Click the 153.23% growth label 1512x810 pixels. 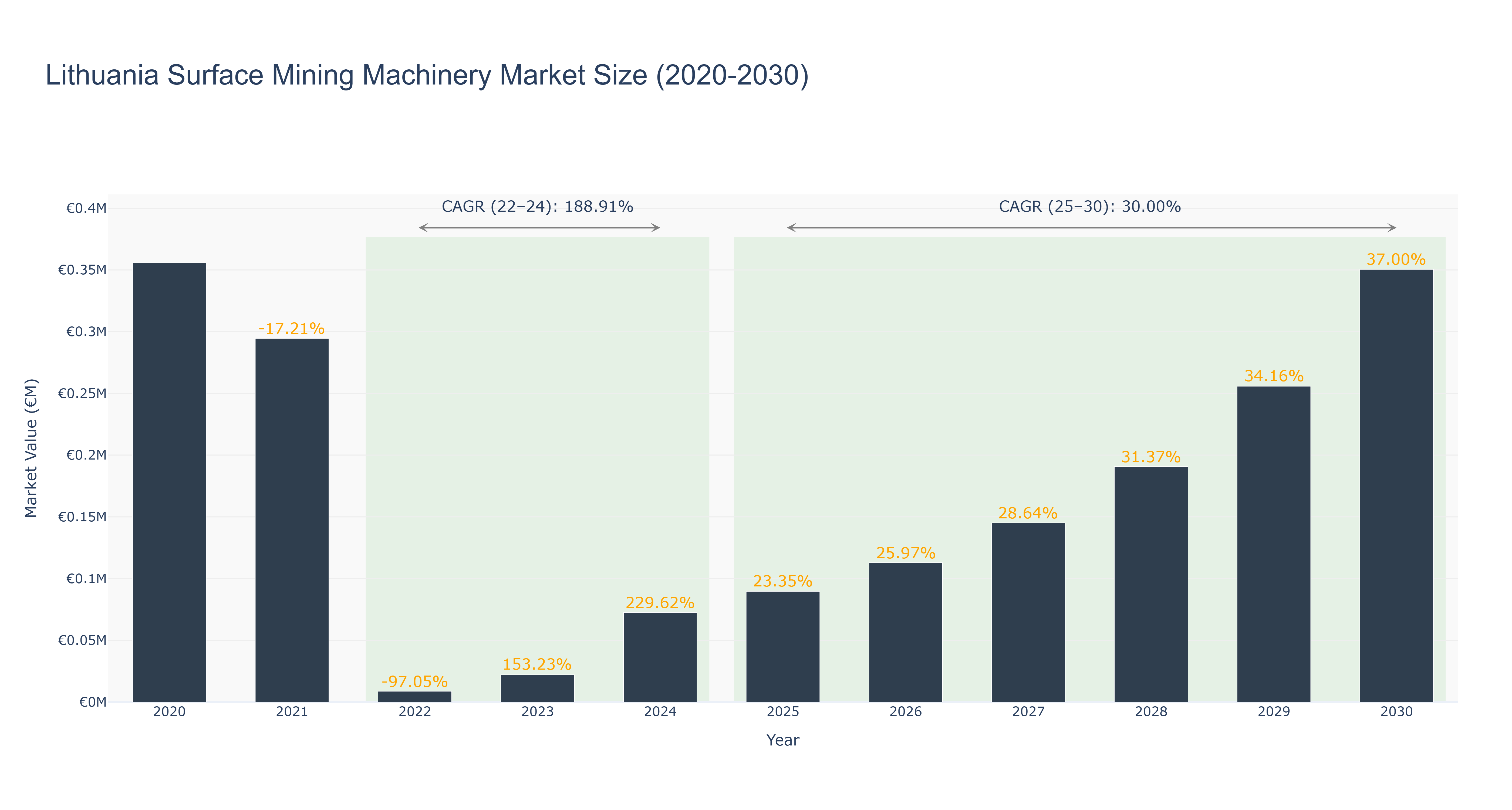point(537,664)
